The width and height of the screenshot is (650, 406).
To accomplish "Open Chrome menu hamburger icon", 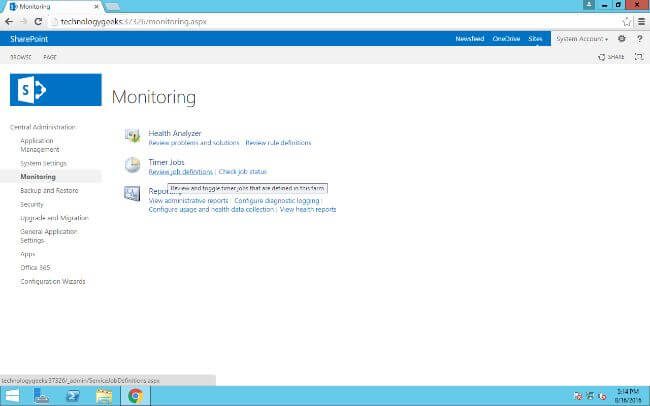I will [641, 22].
